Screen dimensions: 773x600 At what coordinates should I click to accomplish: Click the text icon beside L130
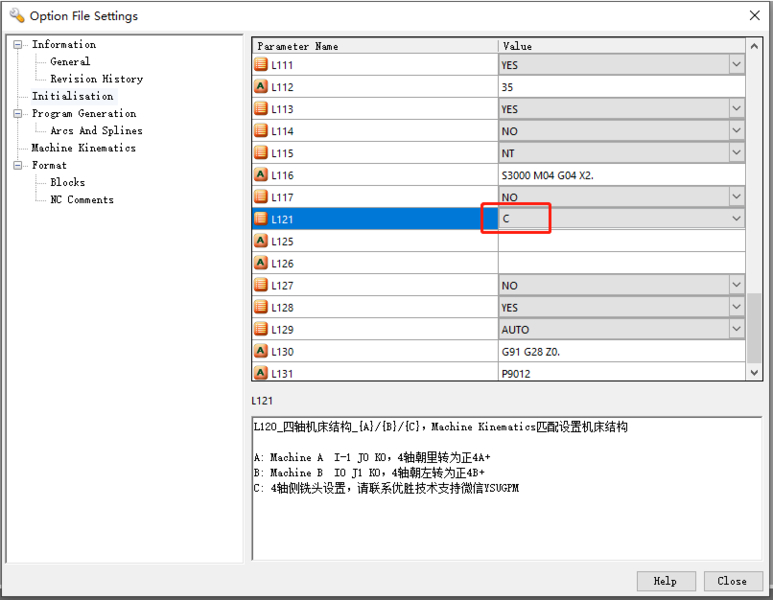pyautogui.click(x=261, y=351)
